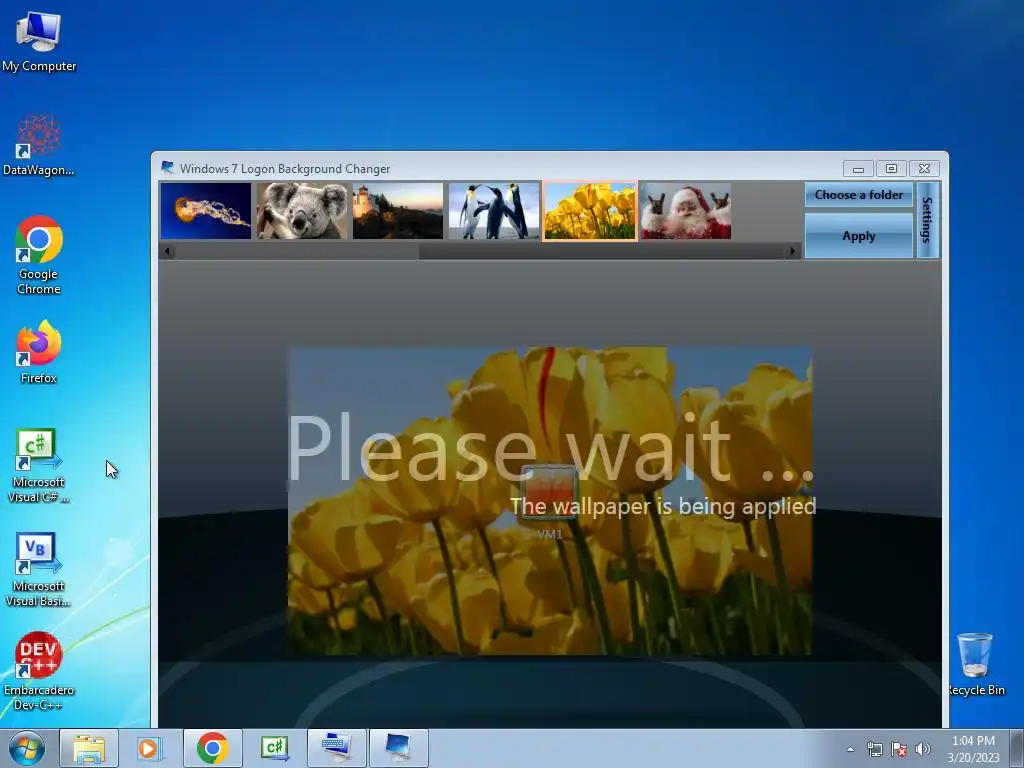Screen dimensions: 1024x768
Task: Select the jellyfish wallpaper thumbnail
Action: pyautogui.click(x=206, y=210)
